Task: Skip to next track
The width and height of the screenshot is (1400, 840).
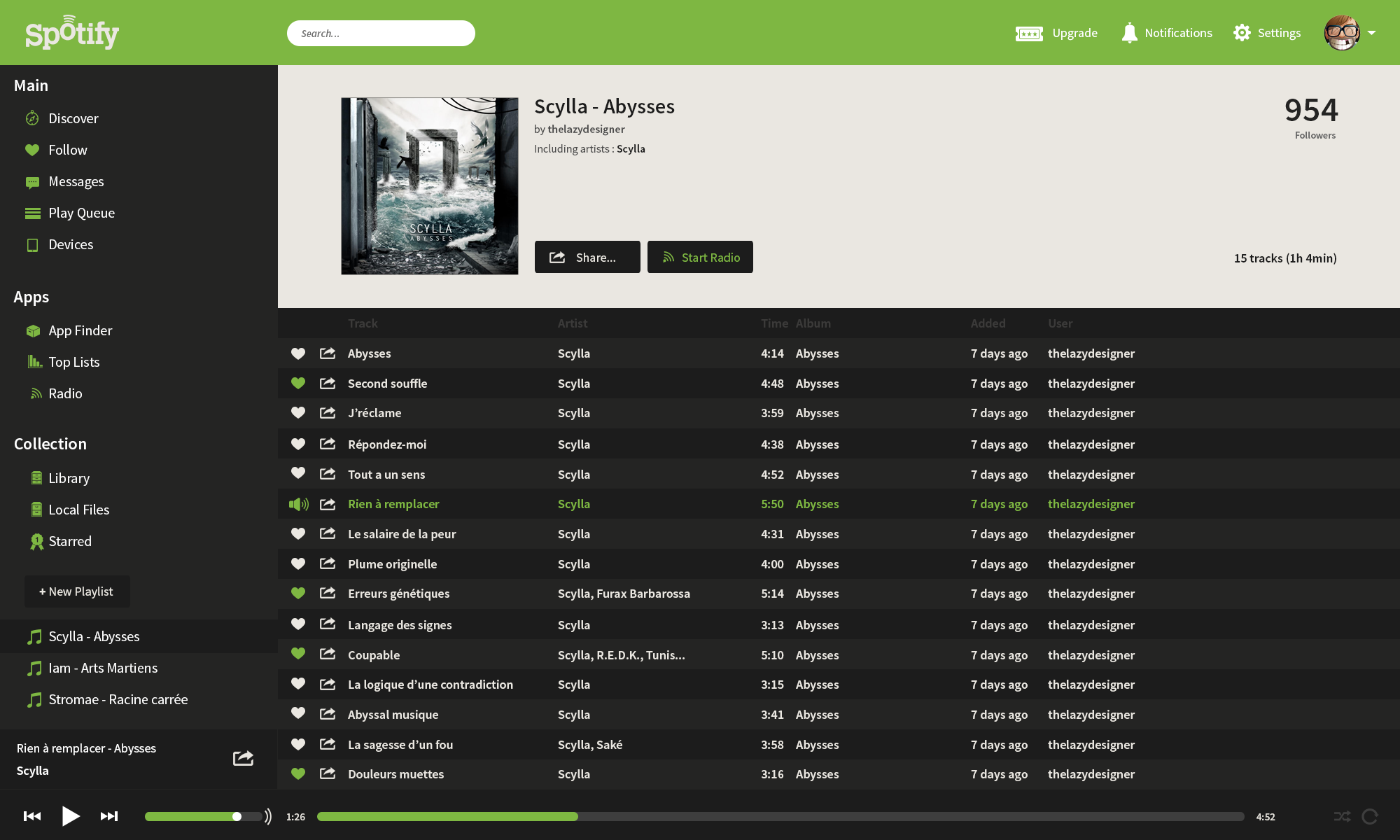Action: 109,816
